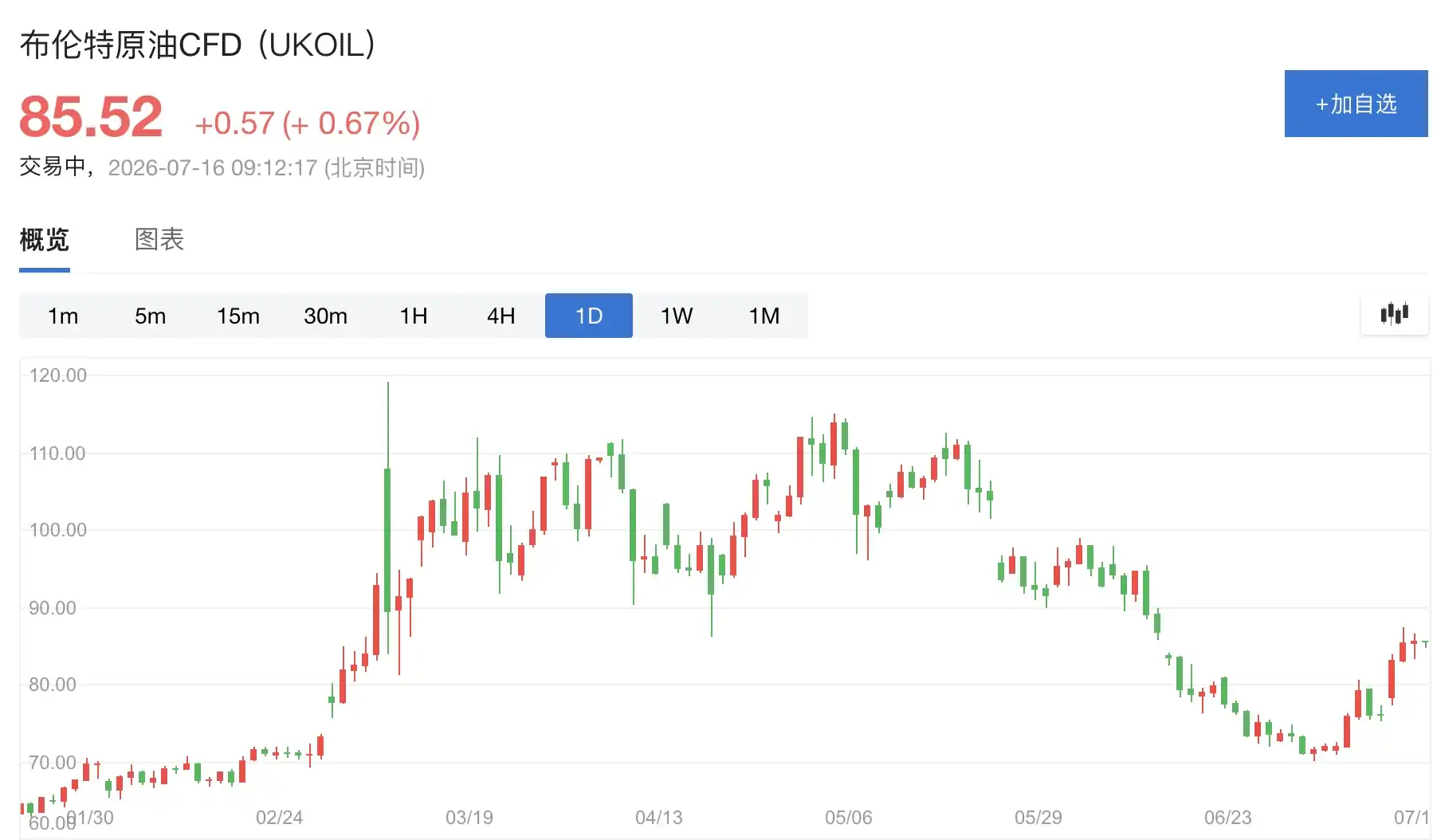Screen dimensions: 1433x840
Task: Switch chart to 1W weekly interval
Action: point(677,316)
